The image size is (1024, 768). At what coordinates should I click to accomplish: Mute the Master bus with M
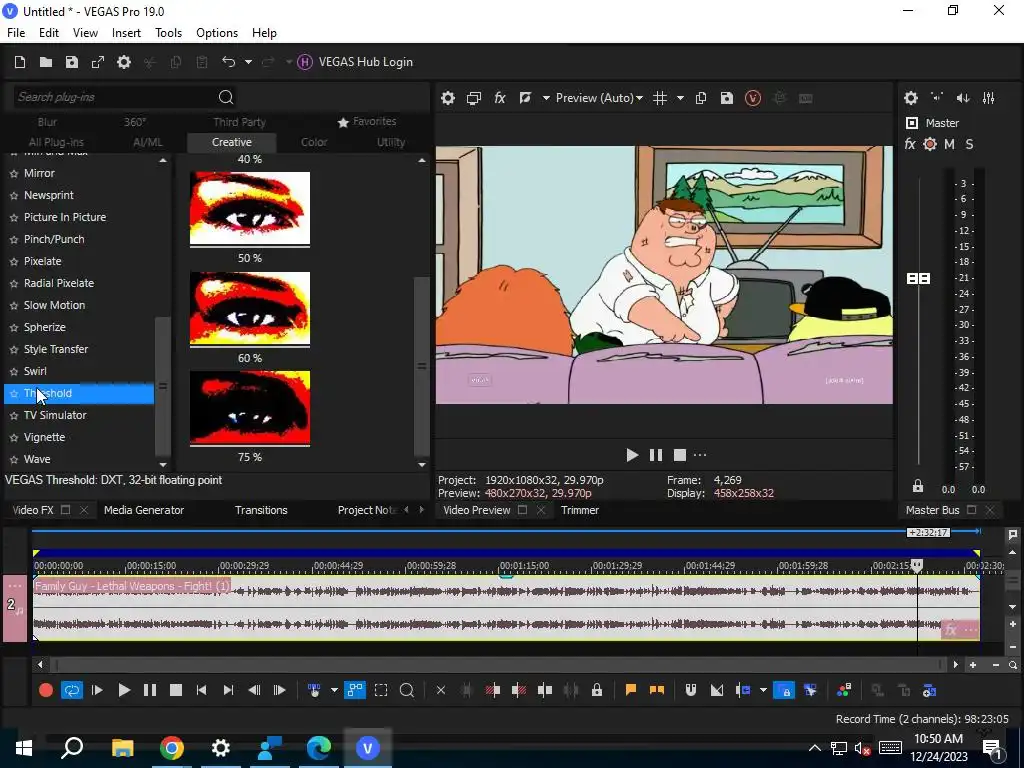click(950, 144)
